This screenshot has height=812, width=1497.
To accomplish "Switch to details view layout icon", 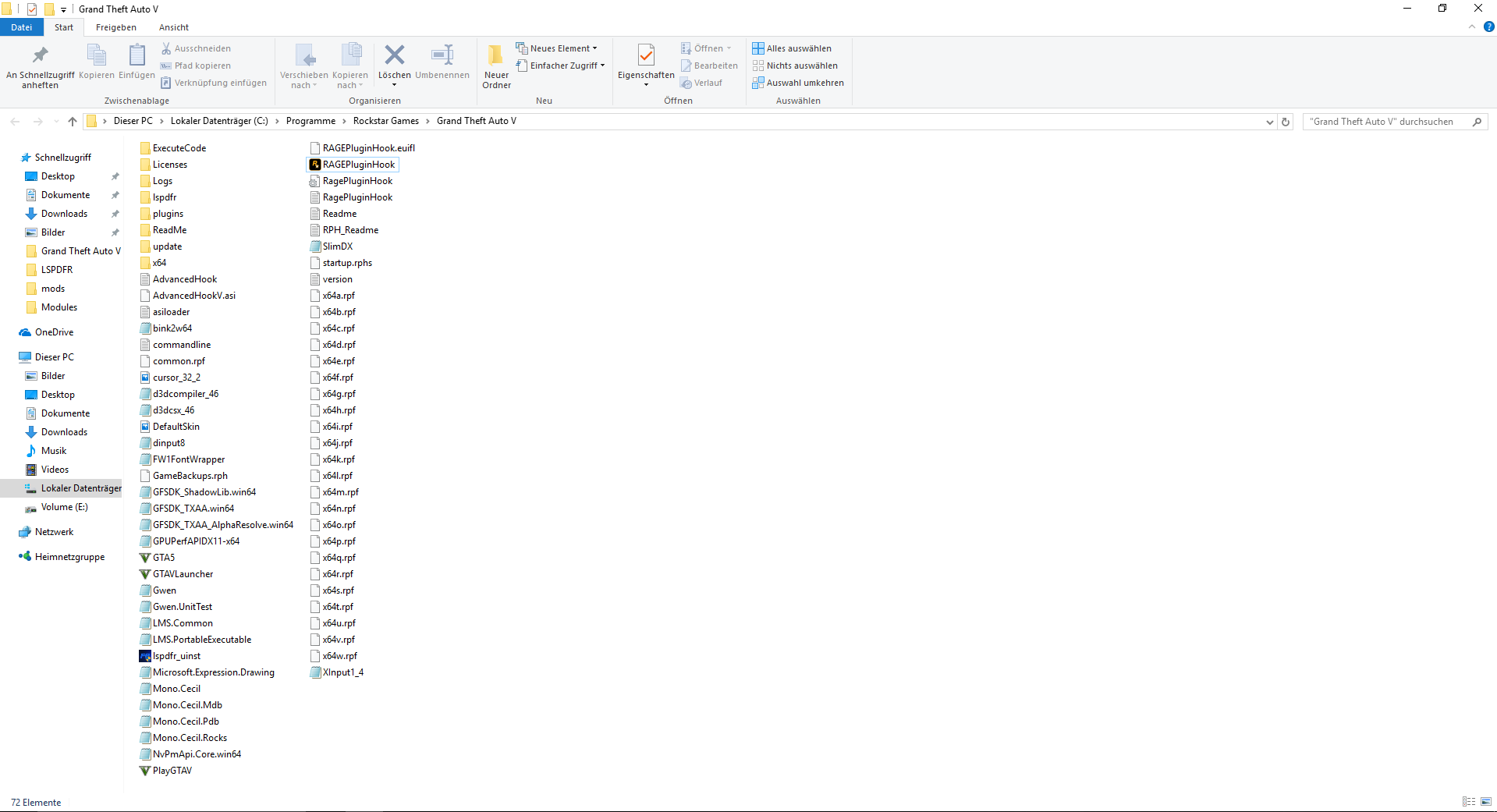I will (1469, 802).
